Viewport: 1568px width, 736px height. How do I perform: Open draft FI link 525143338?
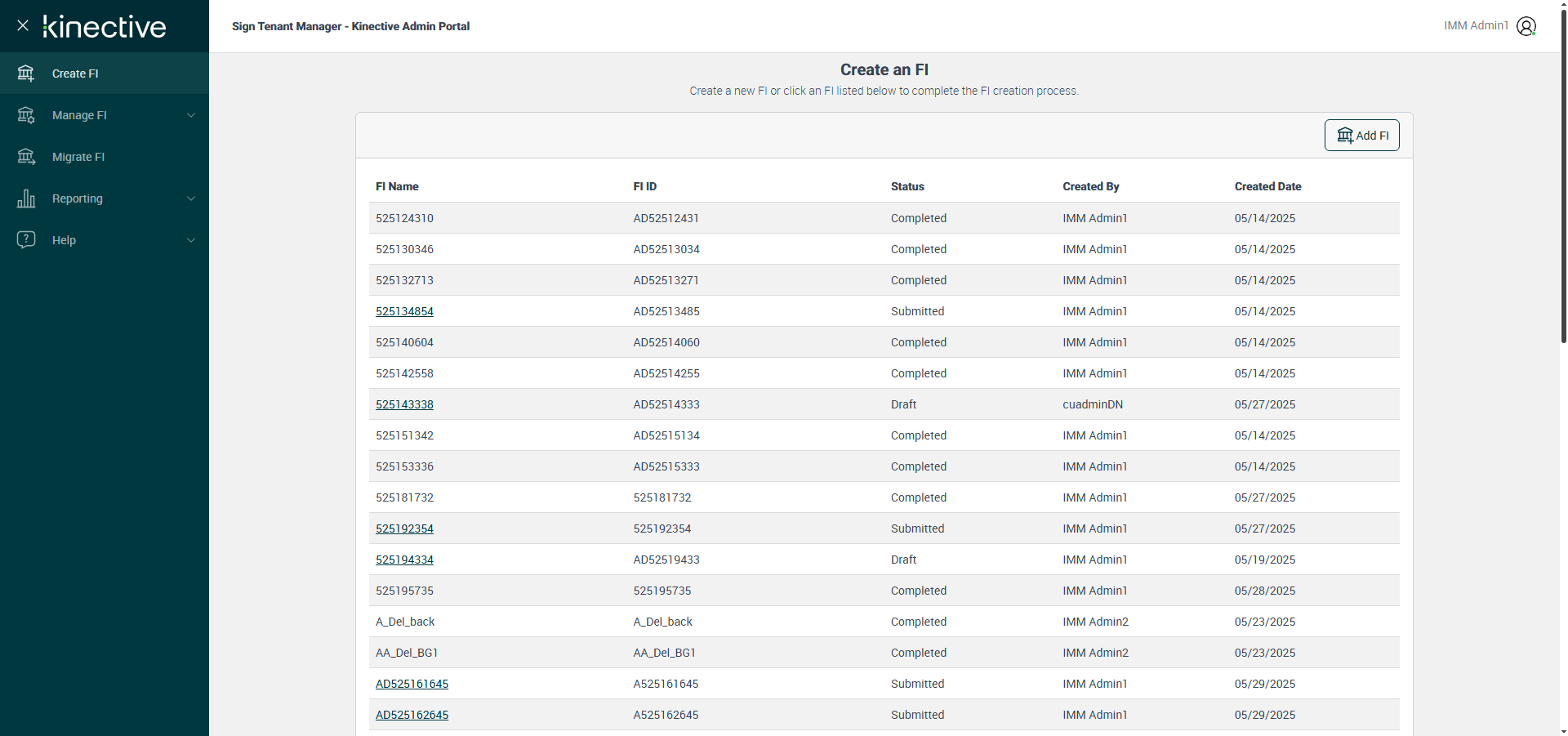[404, 404]
